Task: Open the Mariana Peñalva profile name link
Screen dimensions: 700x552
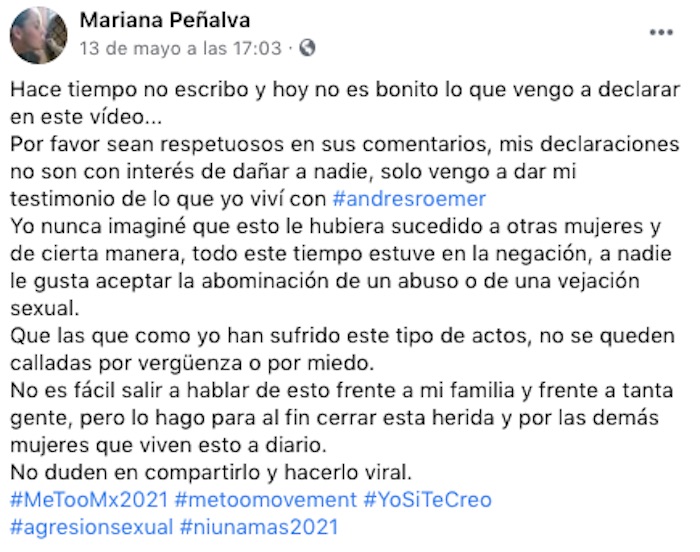Action: [x=165, y=20]
